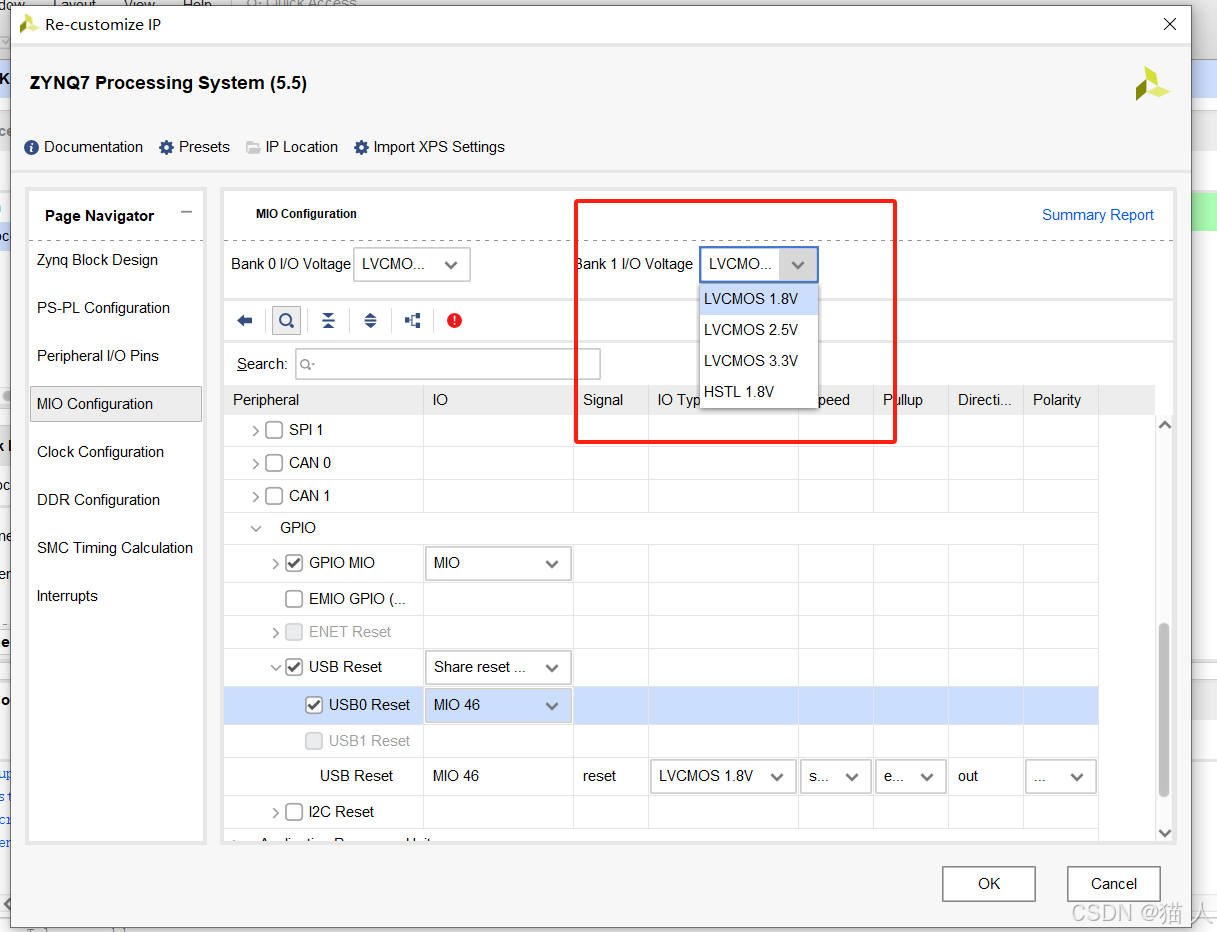The width and height of the screenshot is (1217, 932).
Task: Uncheck the USB Reset checkbox
Action: click(x=294, y=667)
